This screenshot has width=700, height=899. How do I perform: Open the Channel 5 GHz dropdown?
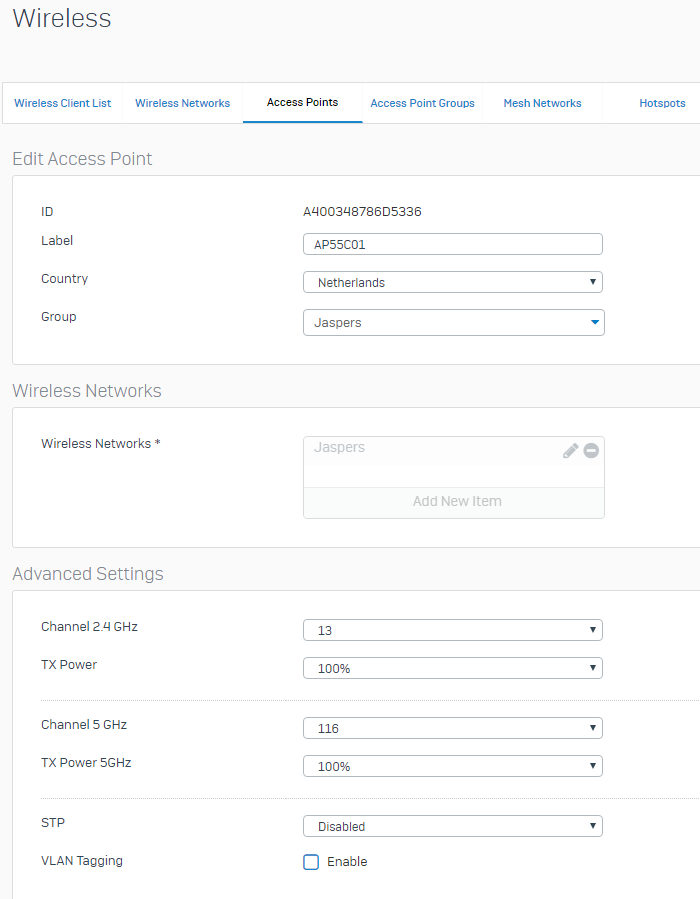click(x=452, y=729)
